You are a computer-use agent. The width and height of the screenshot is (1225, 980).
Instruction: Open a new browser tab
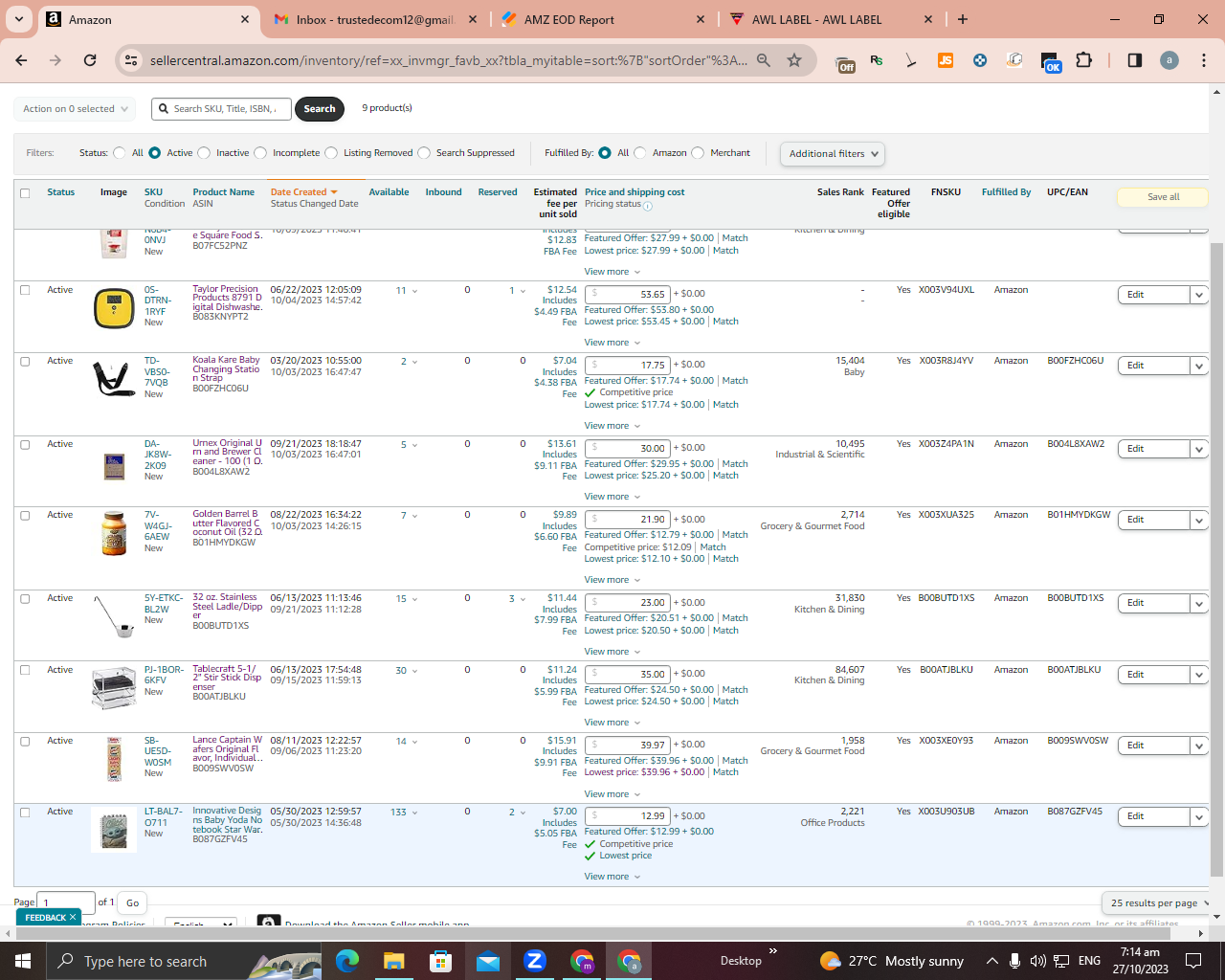(963, 19)
